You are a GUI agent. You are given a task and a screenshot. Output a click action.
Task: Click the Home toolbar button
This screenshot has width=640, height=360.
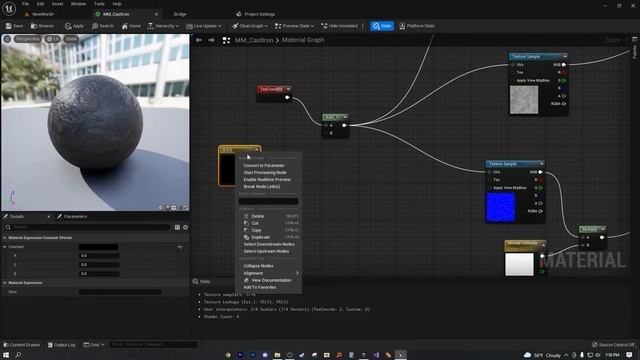pyautogui.click(x=131, y=26)
